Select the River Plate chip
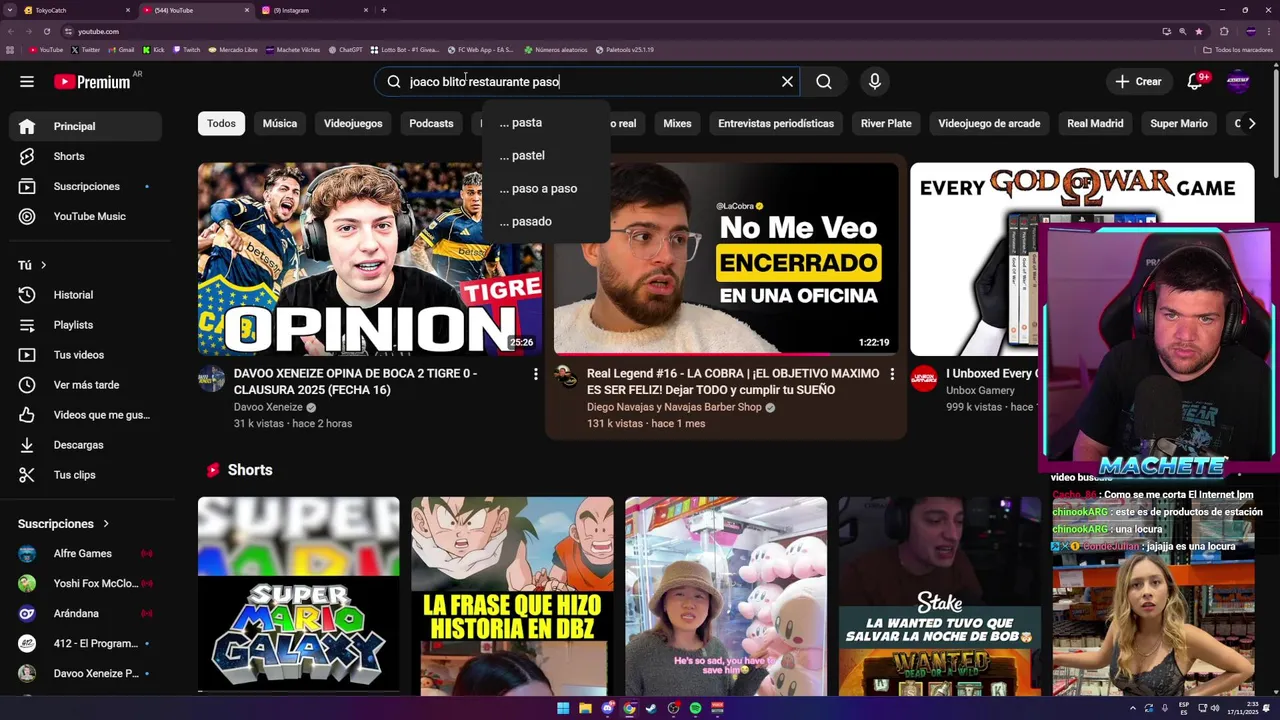The width and height of the screenshot is (1280, 720). (886, 124)
